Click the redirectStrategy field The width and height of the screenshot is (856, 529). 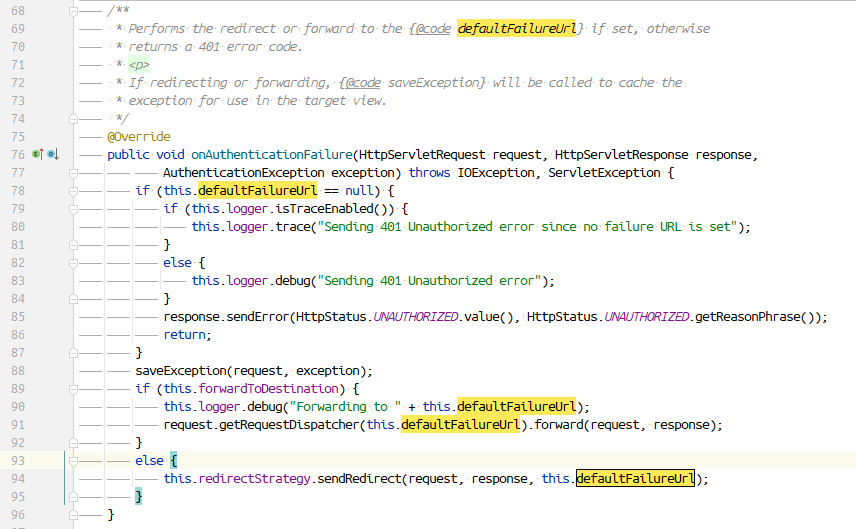[254, 479]
